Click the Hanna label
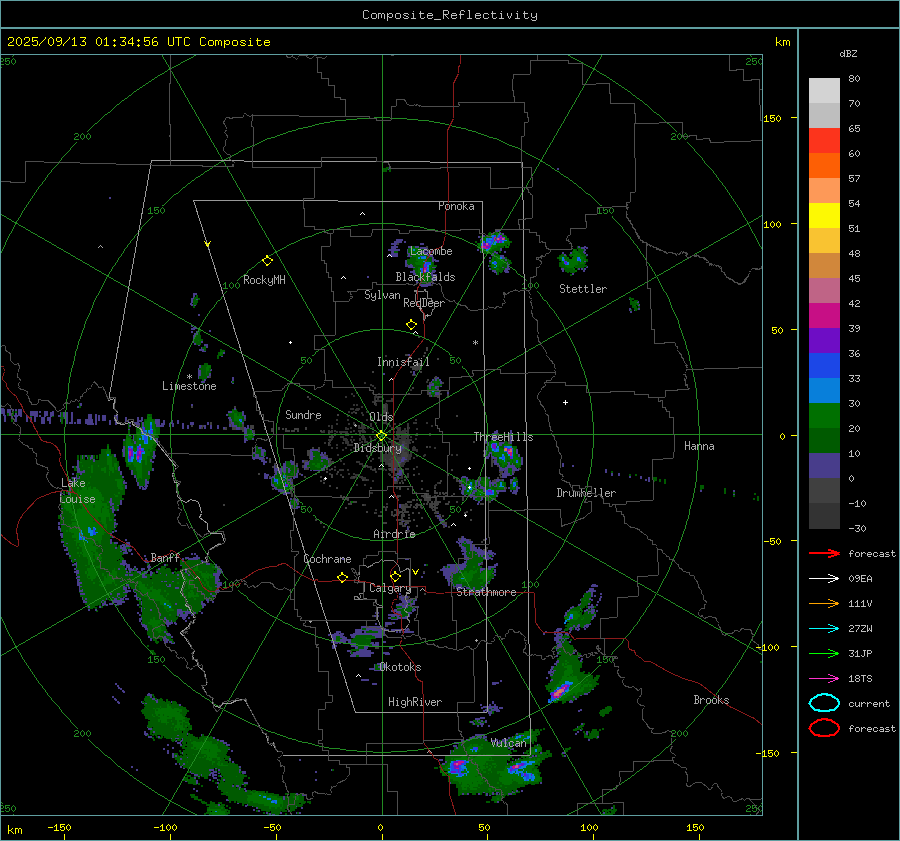 [699, 446]
